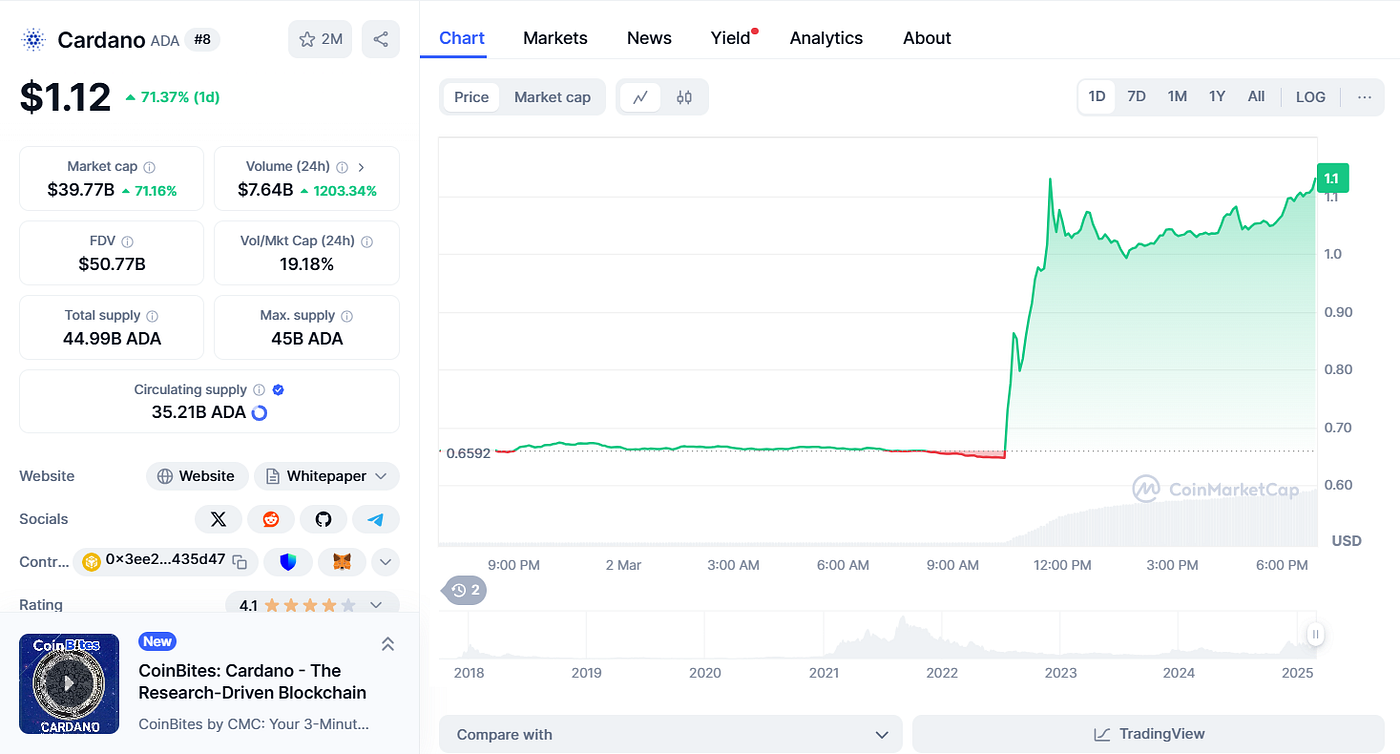Viewport: 1400px width, 754px height.
Task: Click the 0.6592 baseline price label
Action: pyautogui.click(x=468, y=453)
